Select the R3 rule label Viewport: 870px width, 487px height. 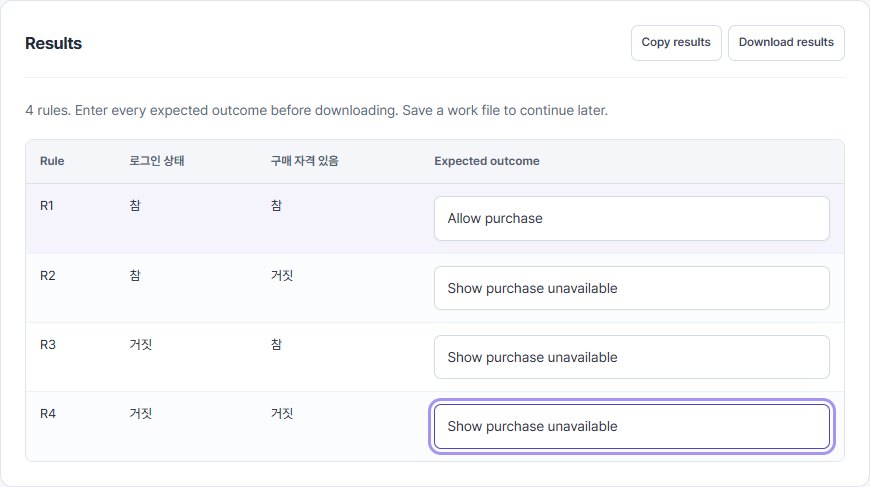[48, 344]
